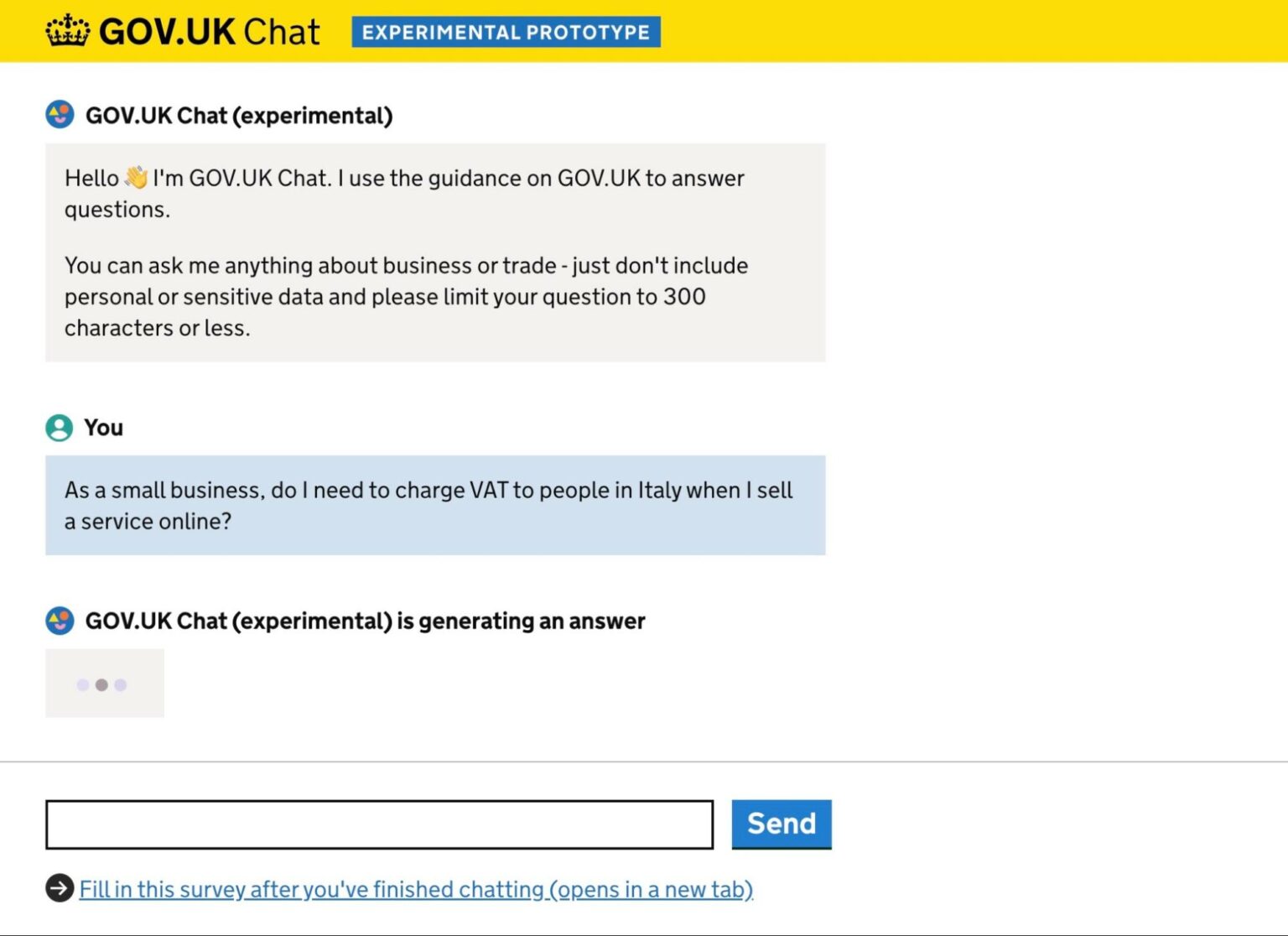The image size is (1288, 936).
Task: Click the teal user avatar beside You
Action: [58, 428]
